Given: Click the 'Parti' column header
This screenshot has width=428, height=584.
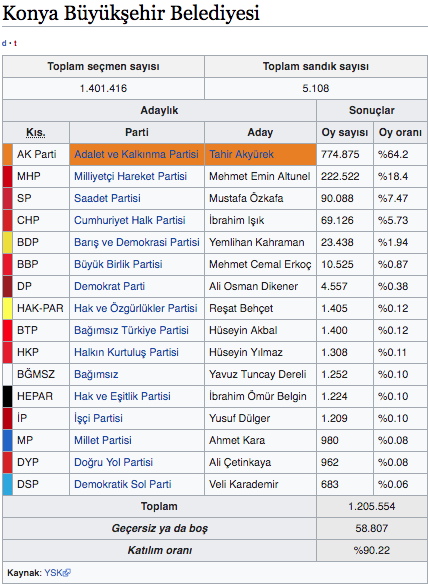Looking at the screenshot, I should 136,132.
